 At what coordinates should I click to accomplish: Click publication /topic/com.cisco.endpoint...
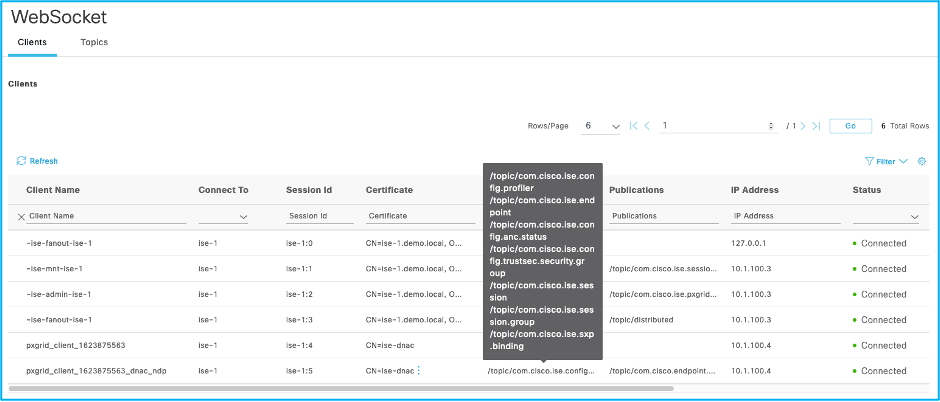click(x=663, y=371)
